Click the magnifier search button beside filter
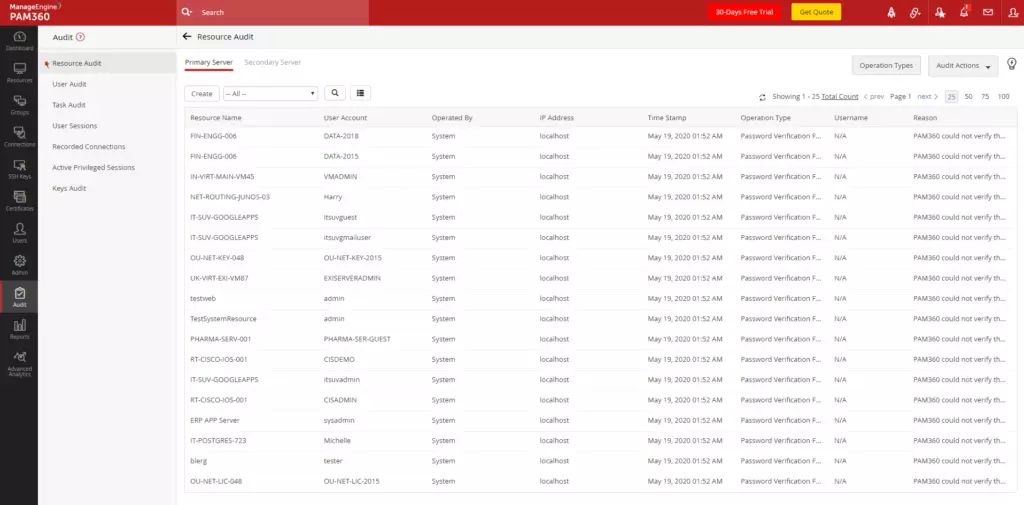This screenshot has width=1024, height=505. (334, 93)
